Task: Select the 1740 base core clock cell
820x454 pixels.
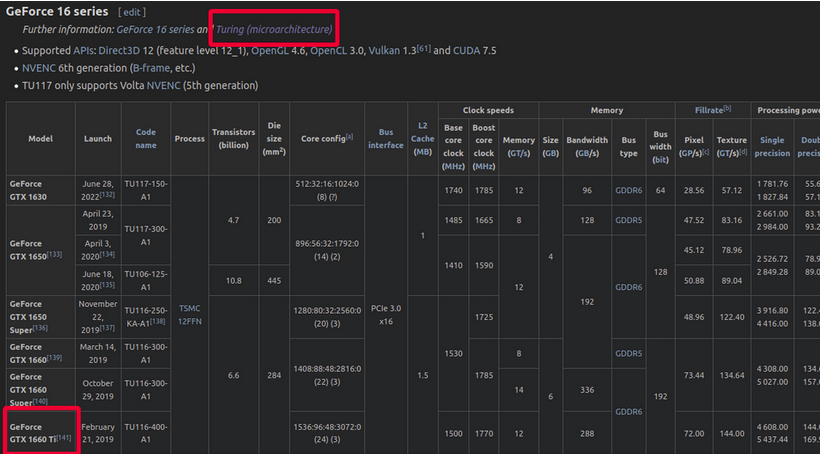Action: 453,190
